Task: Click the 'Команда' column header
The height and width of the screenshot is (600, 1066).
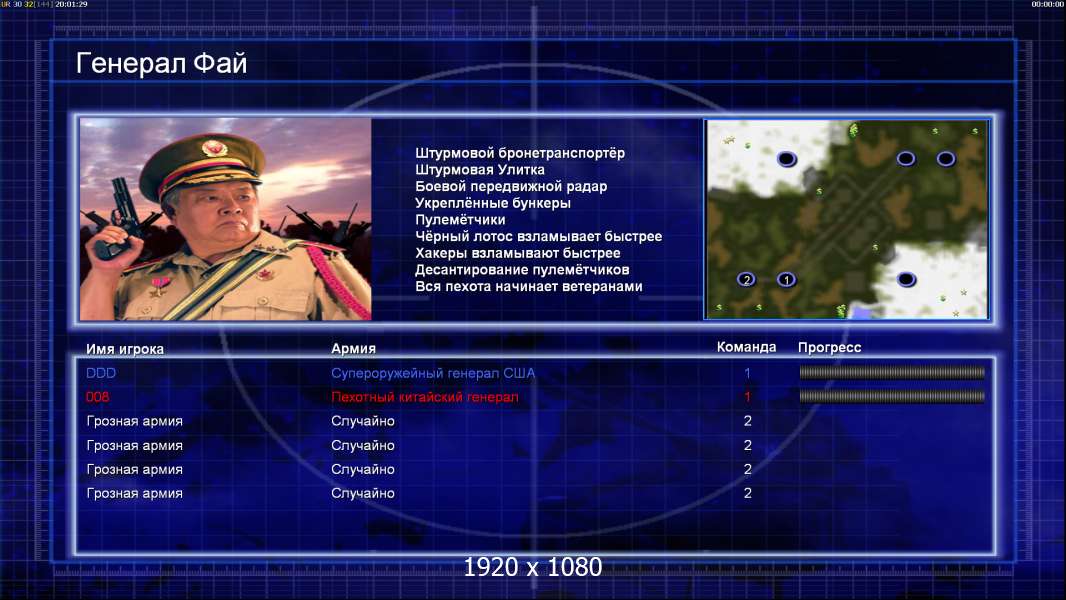Action: 746,347
